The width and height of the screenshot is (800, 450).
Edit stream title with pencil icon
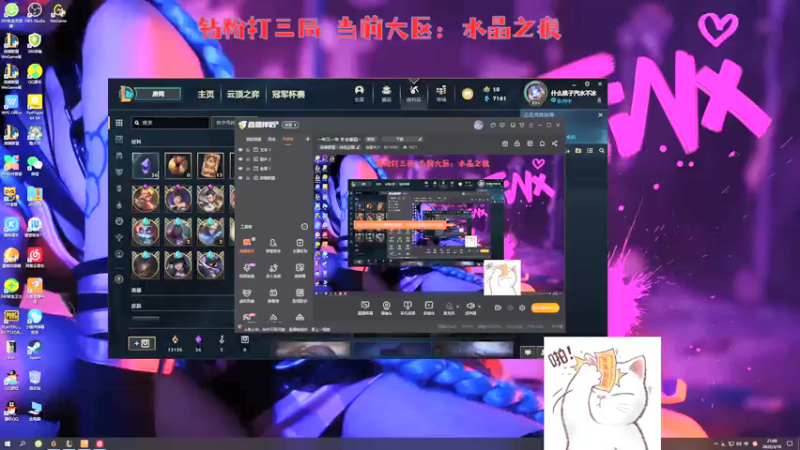[420, 139]
